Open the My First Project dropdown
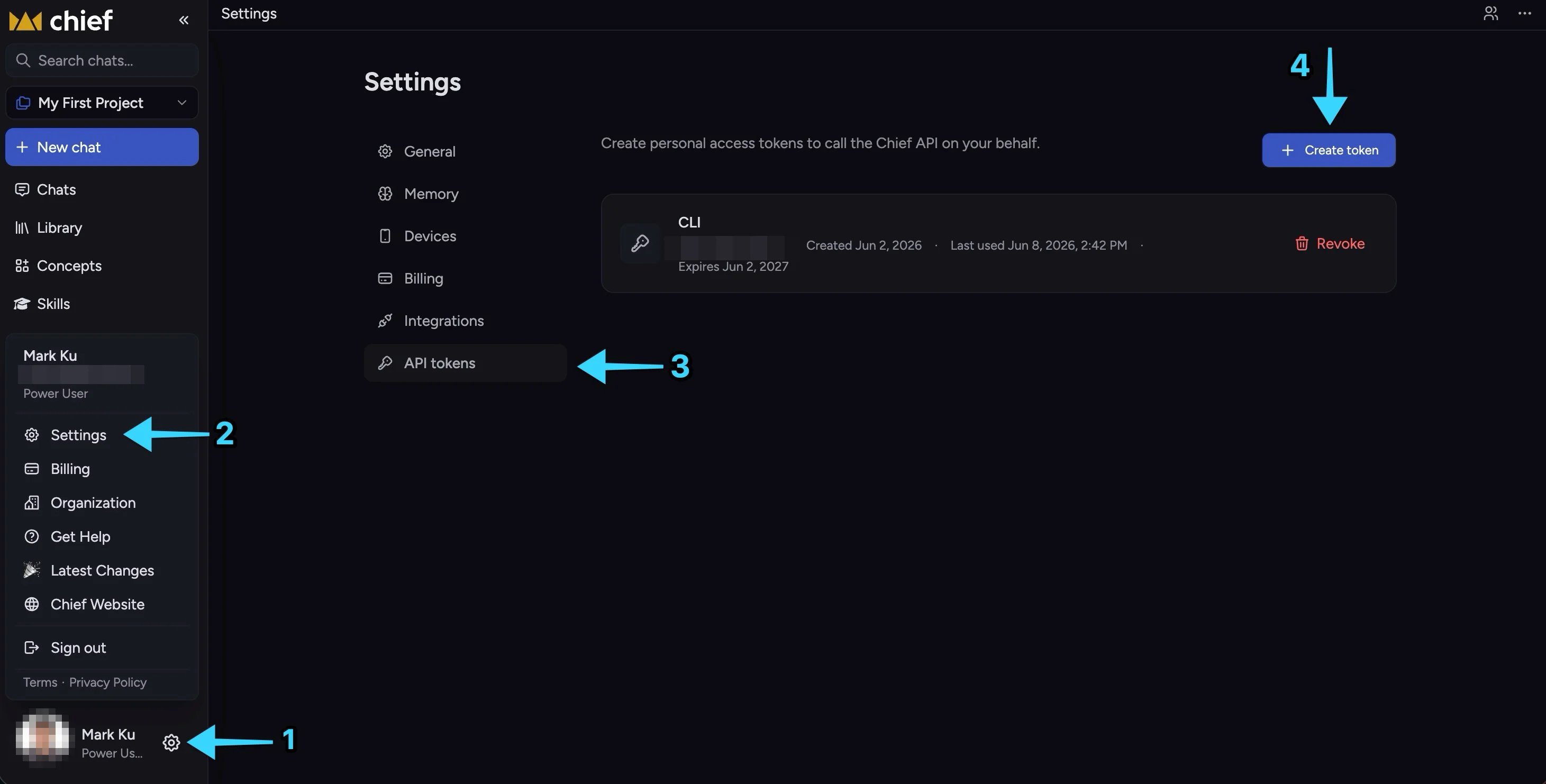 point(102,103)
